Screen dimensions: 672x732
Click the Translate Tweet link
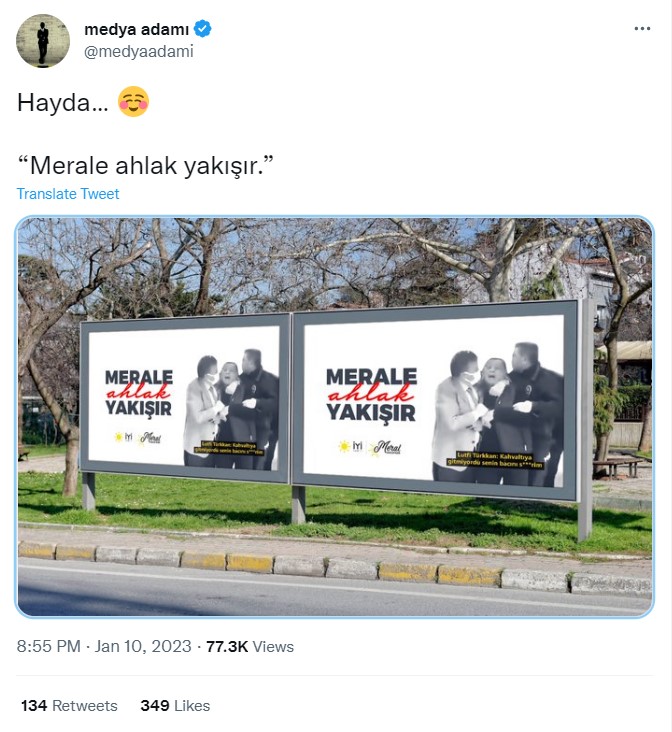coord(68,194)
